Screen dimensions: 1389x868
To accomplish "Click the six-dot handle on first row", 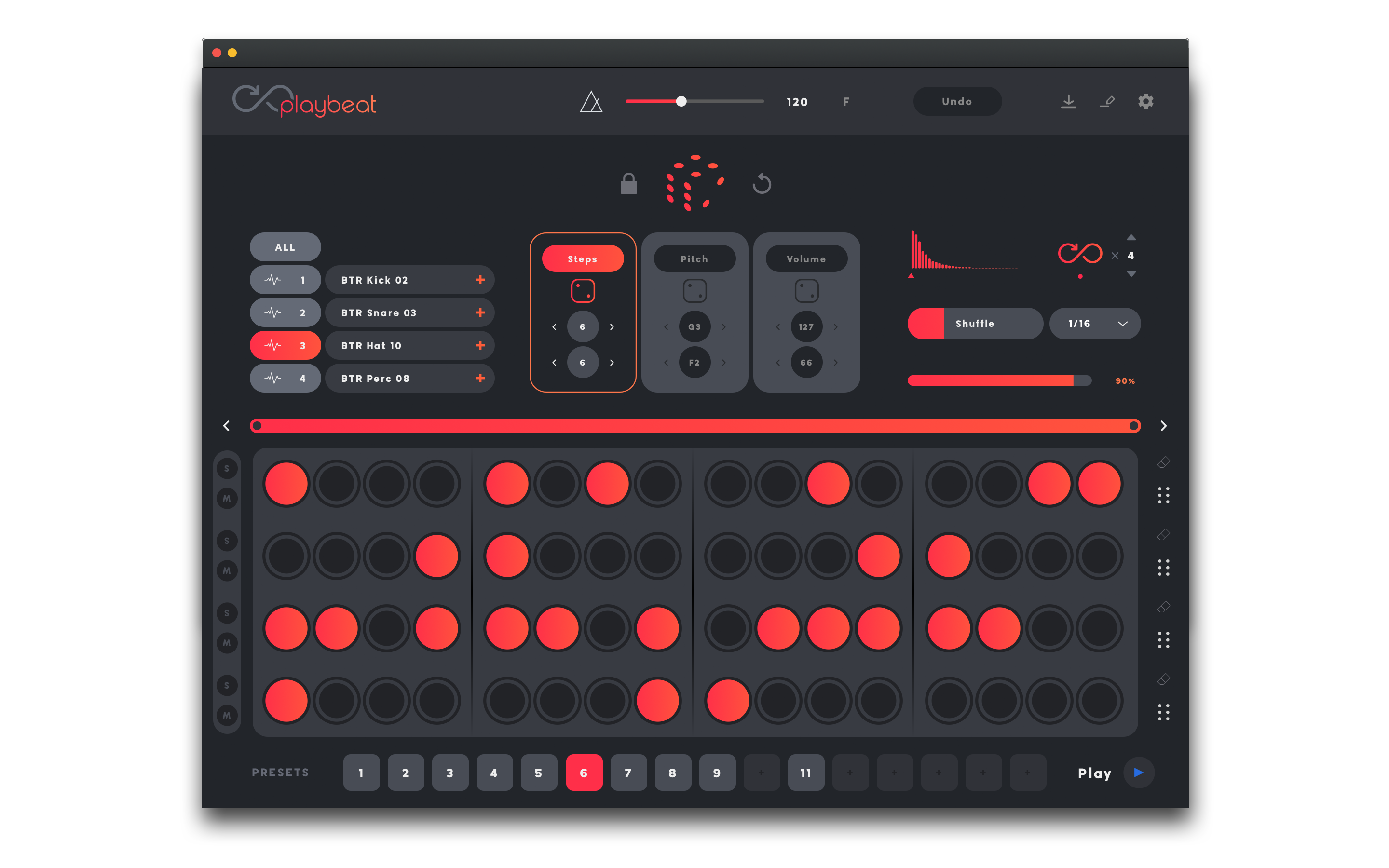I will pos(1163,495).
